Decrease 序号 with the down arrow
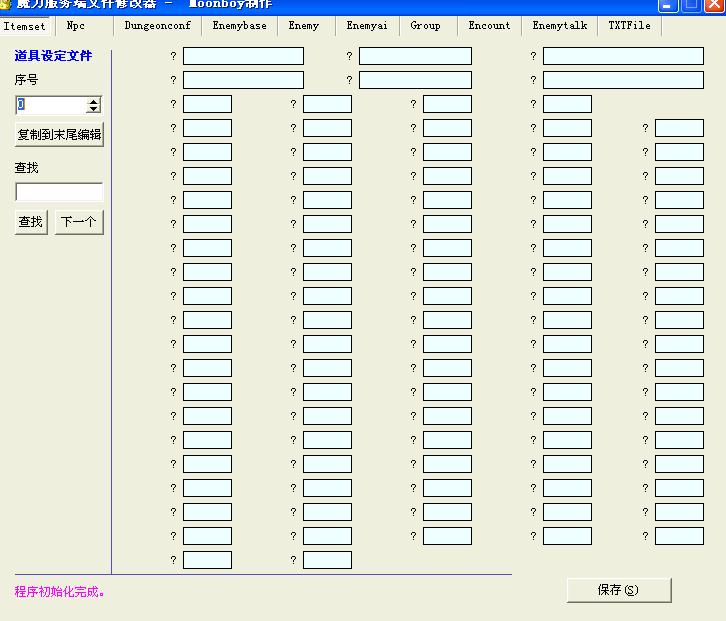The width and height of the screenshot is (726, 621). 94,109
